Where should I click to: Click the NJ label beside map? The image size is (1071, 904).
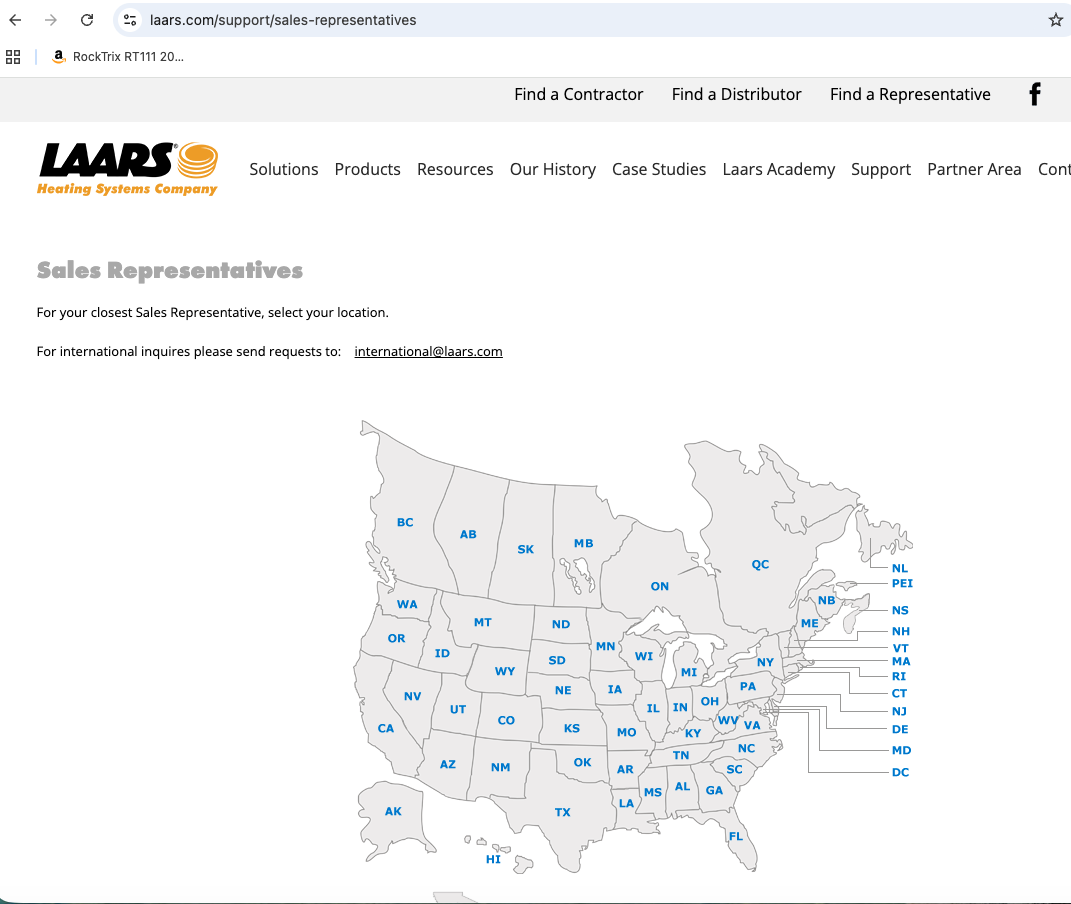900,711
